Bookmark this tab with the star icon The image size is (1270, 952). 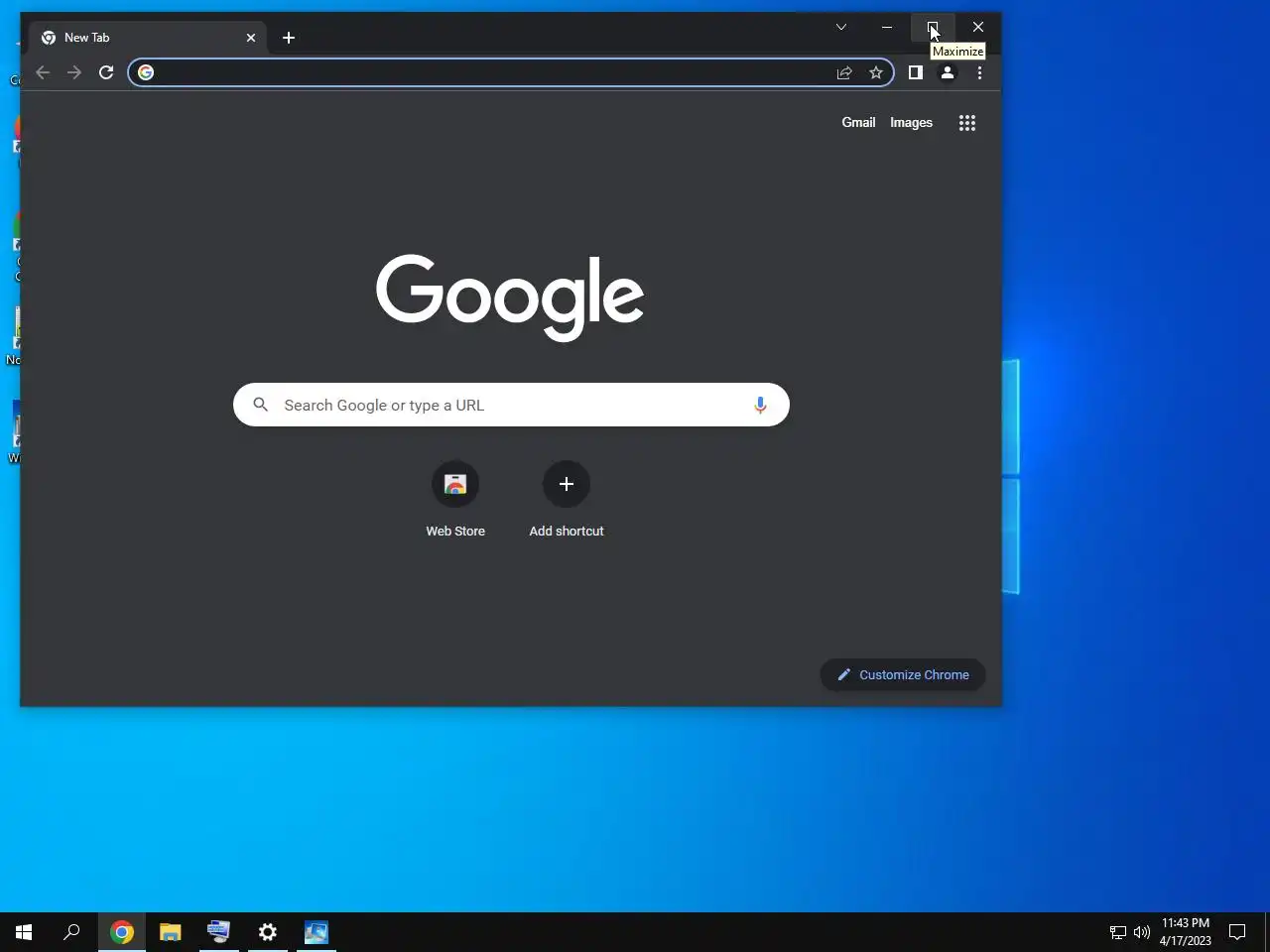click(x=876, y=72)
